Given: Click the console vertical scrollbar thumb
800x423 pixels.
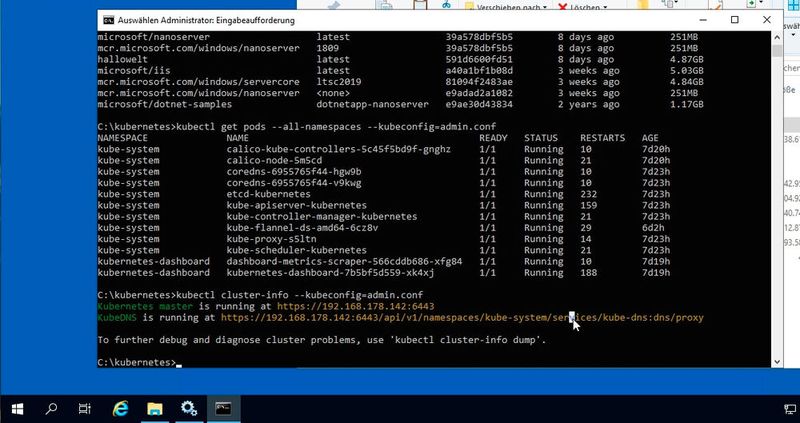Looking at the screenshot, I should coord(777,51).
